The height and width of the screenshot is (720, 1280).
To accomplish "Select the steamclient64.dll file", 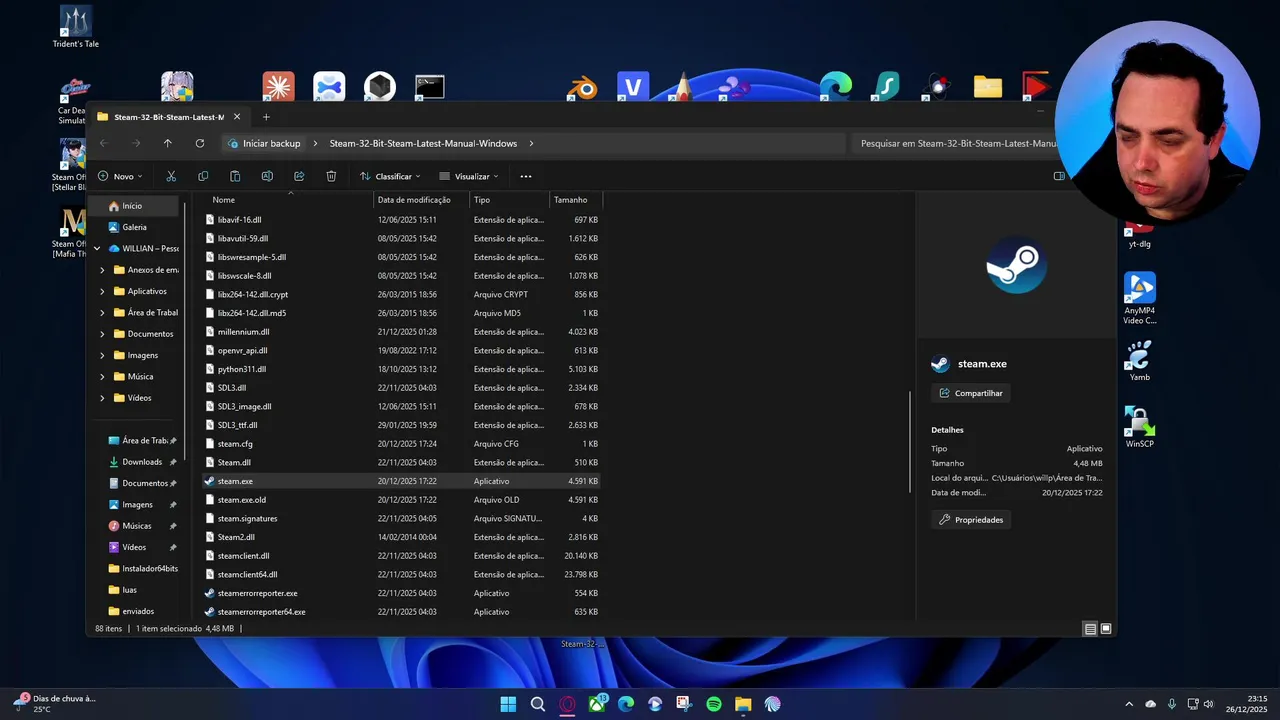I will click(x=401, y=574).
